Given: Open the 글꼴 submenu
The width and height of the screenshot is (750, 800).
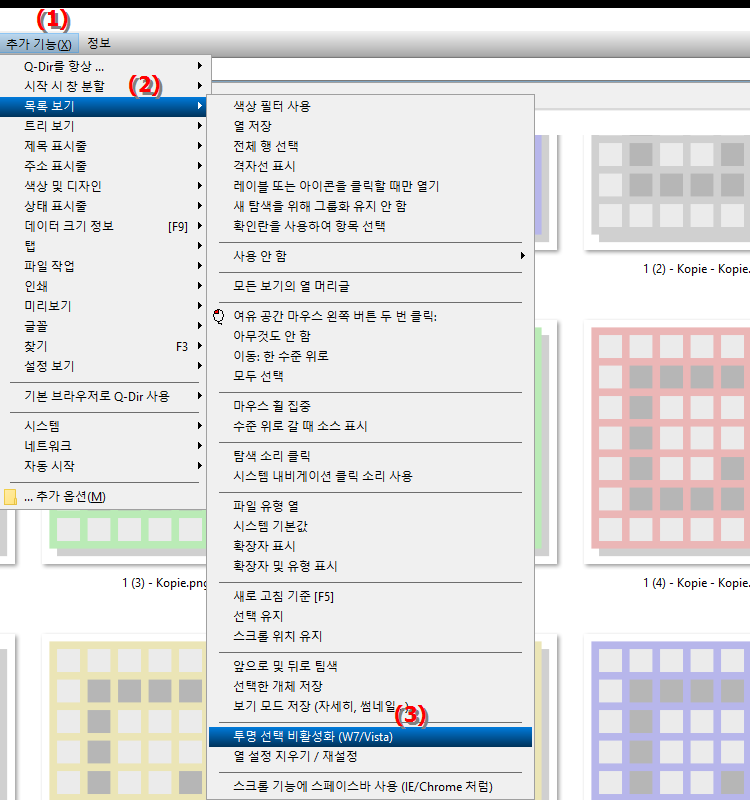Looking at the screenshot, I should [104, 326].
